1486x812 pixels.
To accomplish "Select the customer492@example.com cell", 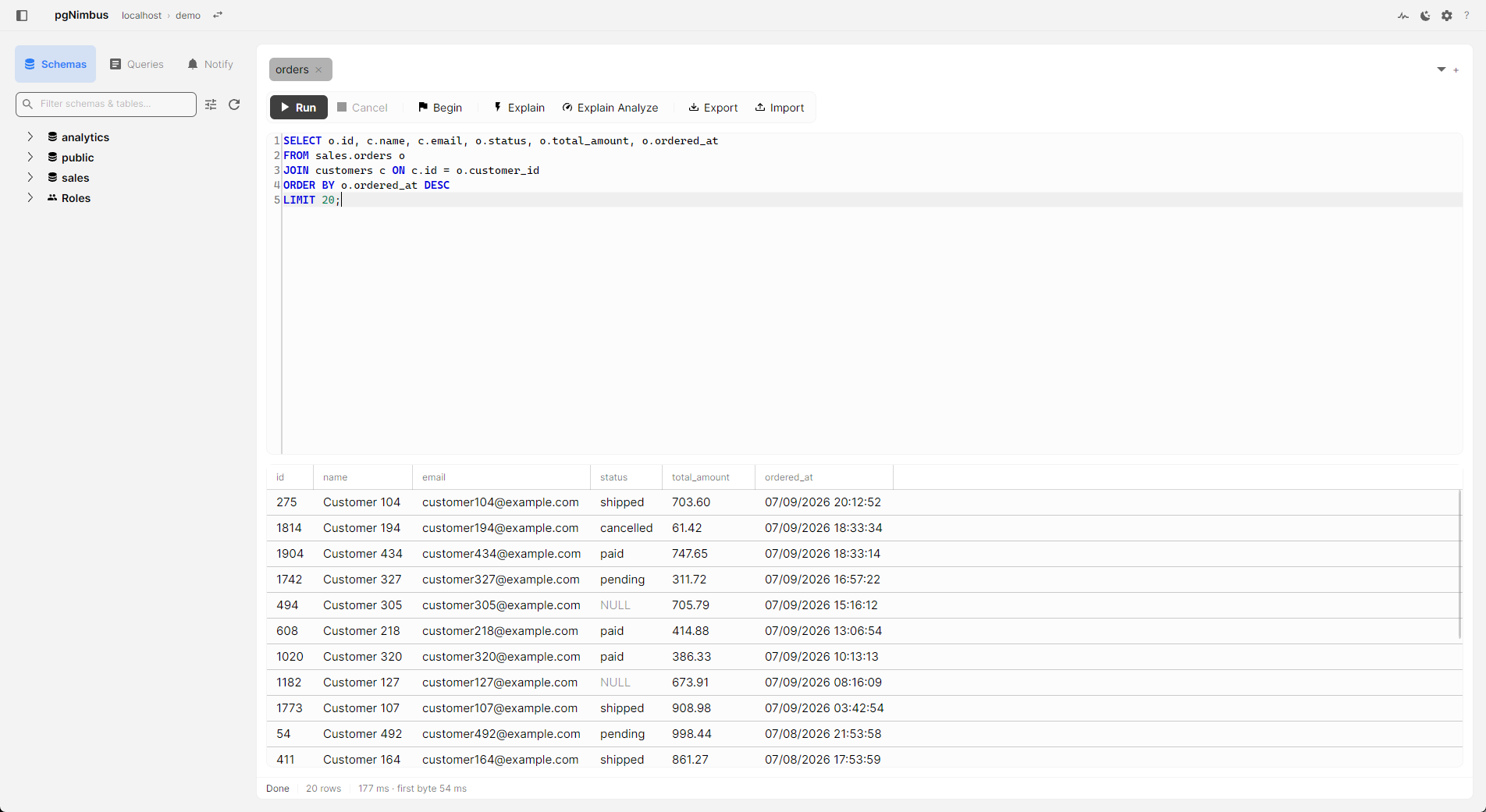I will coord(501,734).
